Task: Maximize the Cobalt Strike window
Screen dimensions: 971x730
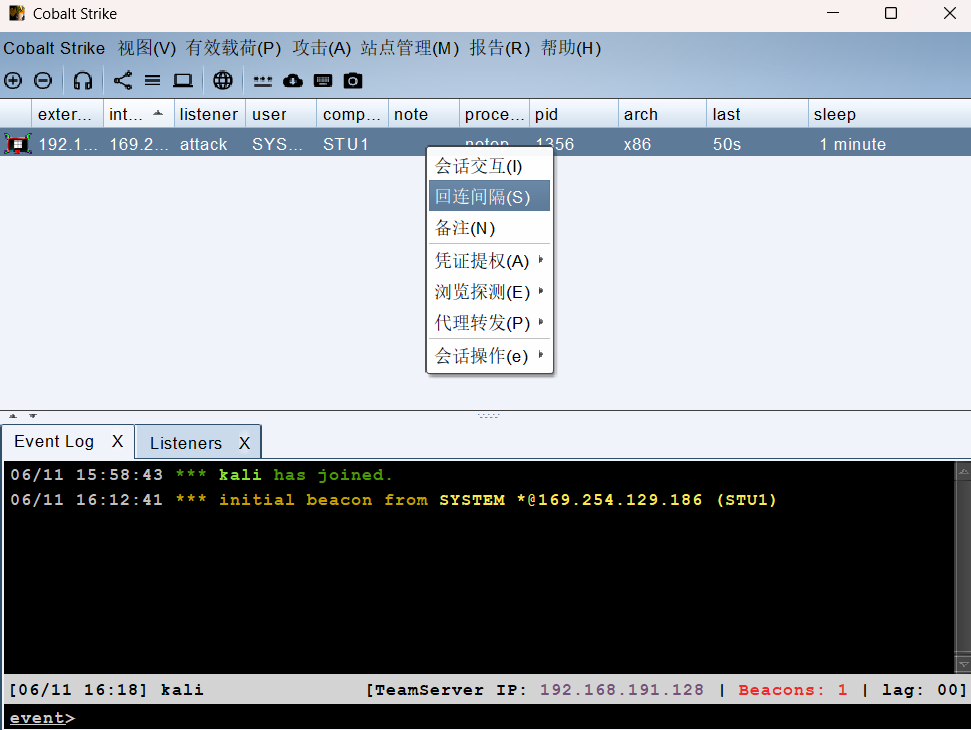Action: [891, 13]
